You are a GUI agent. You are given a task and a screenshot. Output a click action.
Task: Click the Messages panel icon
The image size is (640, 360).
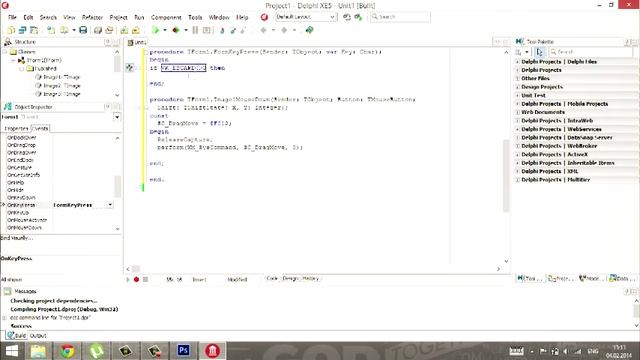pos(7,291)
